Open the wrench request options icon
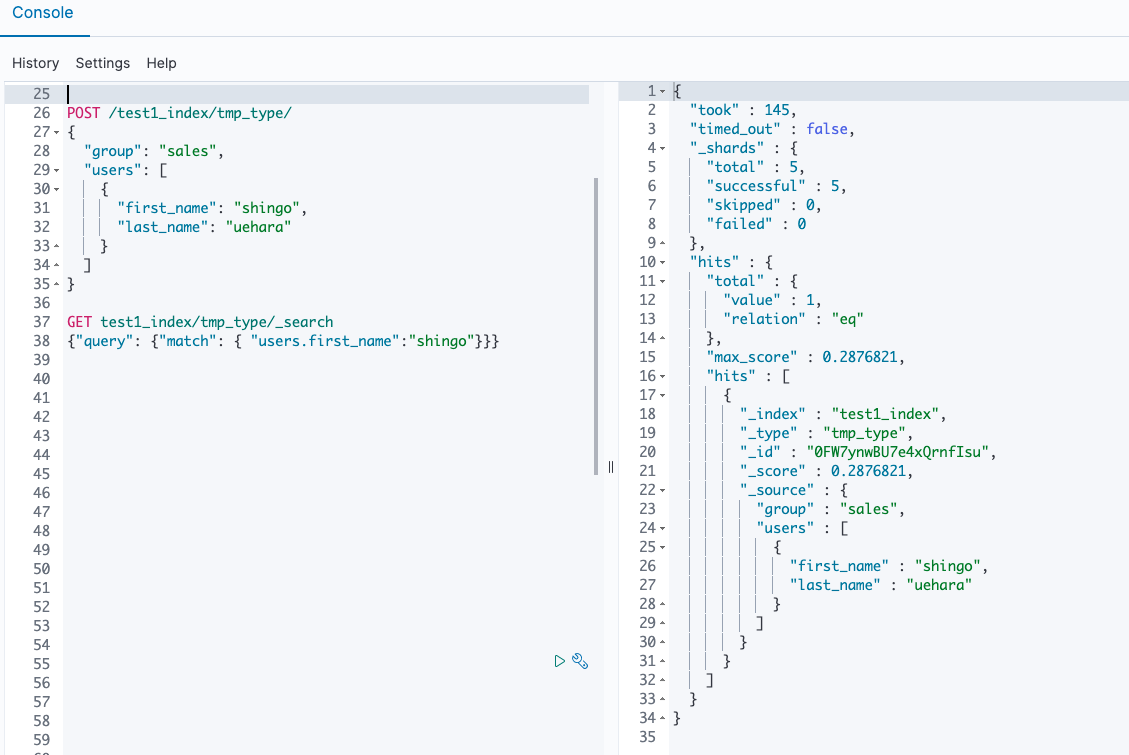This screenshot has height=755, width=1129. [x=580, y=661]
